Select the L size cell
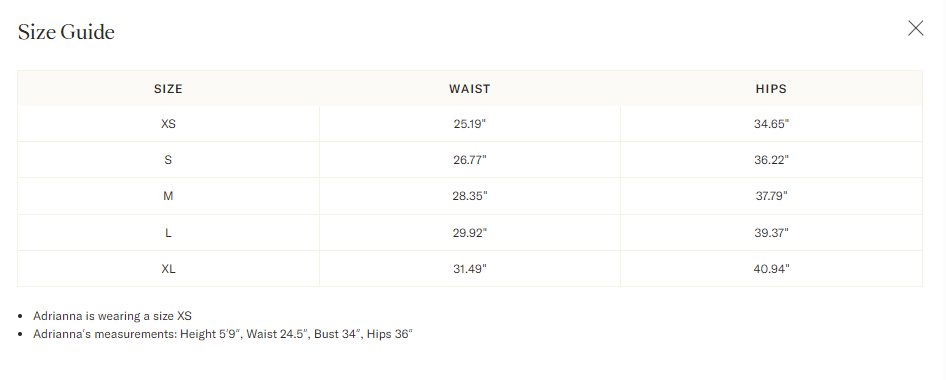This screenshot has width=946, height=380. point(168,233)
